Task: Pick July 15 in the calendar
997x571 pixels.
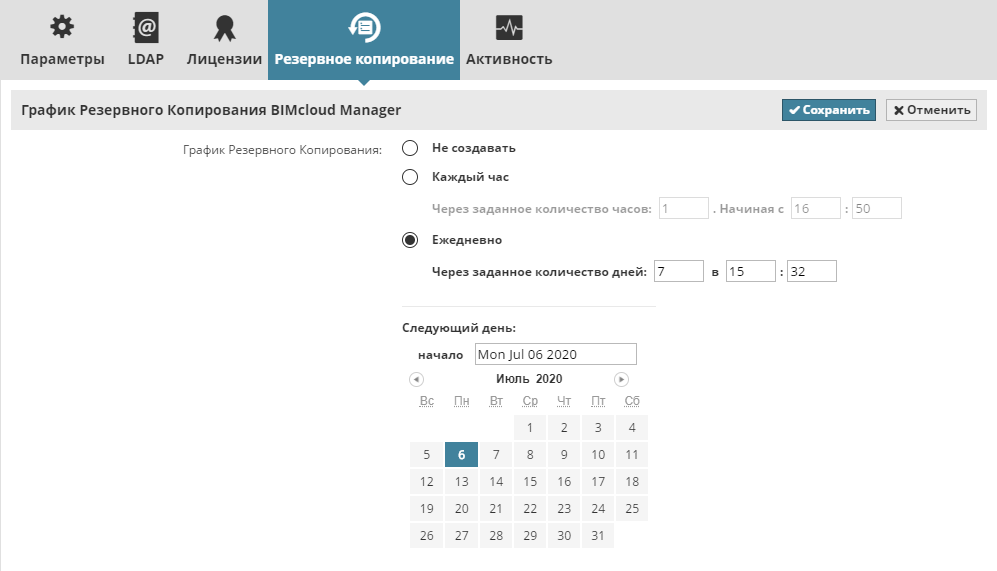Action: coord(530,481)
